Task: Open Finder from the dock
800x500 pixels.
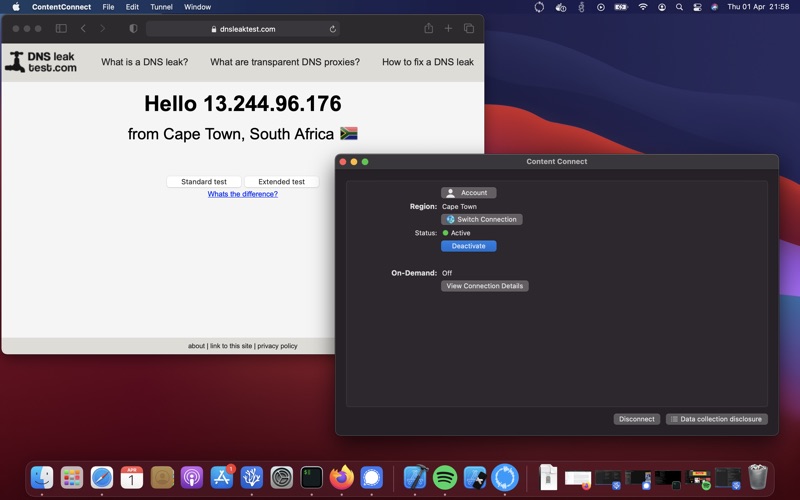Action: point(42,478)
